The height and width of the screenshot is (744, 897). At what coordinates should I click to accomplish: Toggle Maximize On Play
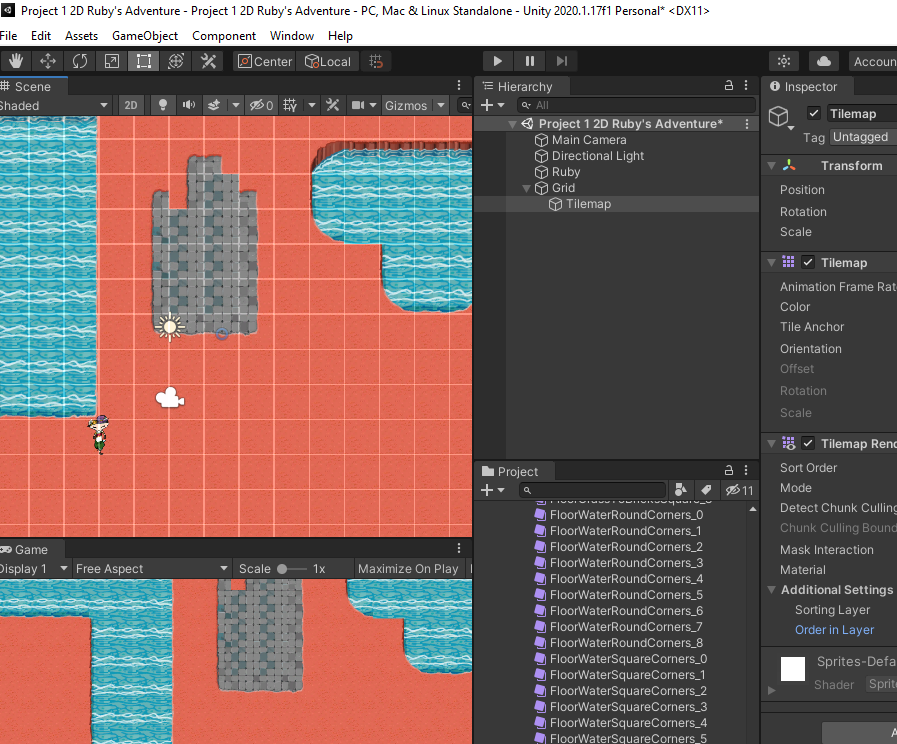coord(408,568)
